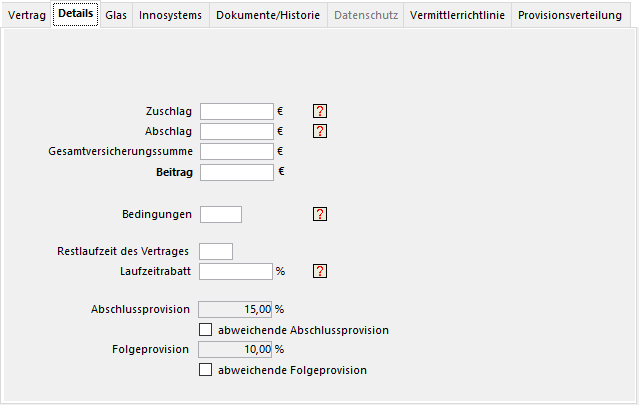Open the help icon beside Bedingungen
Screen dimensions: 641x405
(320, 214)
